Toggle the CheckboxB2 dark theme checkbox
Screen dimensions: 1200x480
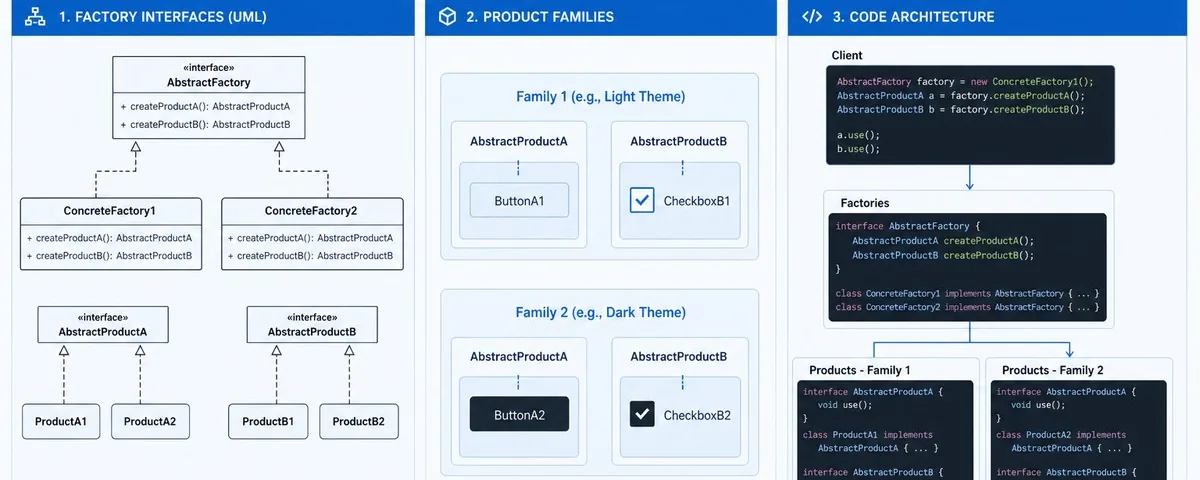pos(642,414)
